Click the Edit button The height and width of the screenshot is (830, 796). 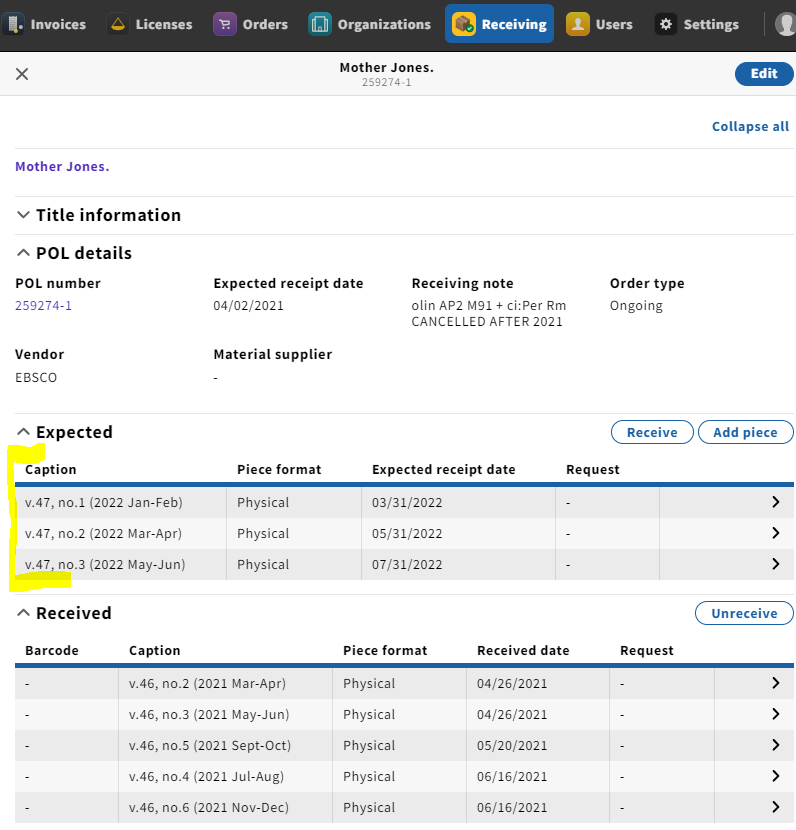pos(764,74)
